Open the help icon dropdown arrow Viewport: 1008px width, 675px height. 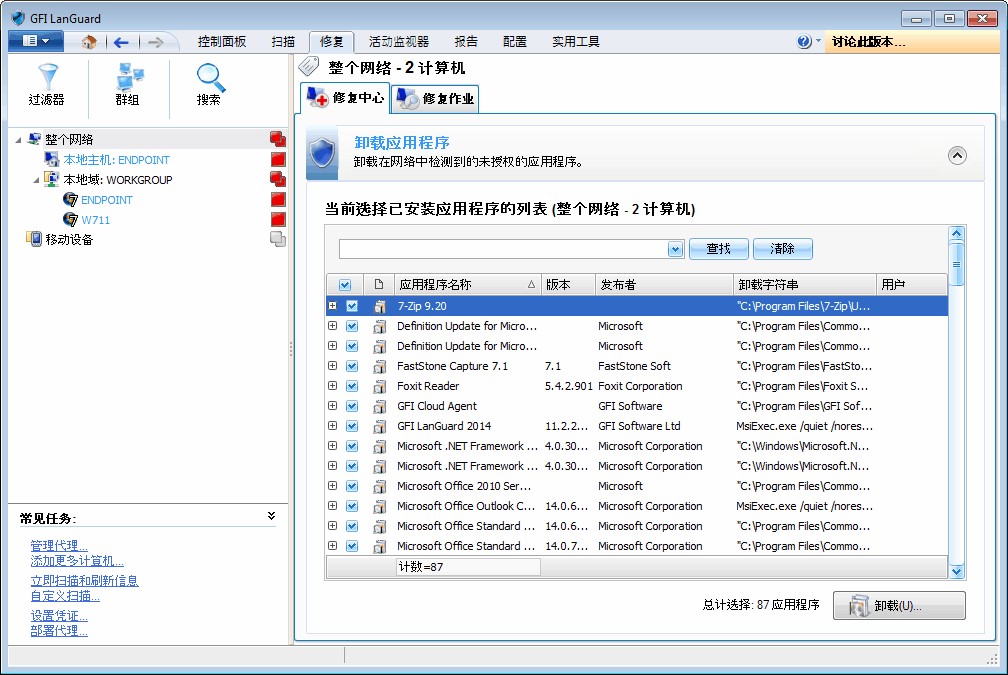coord(818,40)
